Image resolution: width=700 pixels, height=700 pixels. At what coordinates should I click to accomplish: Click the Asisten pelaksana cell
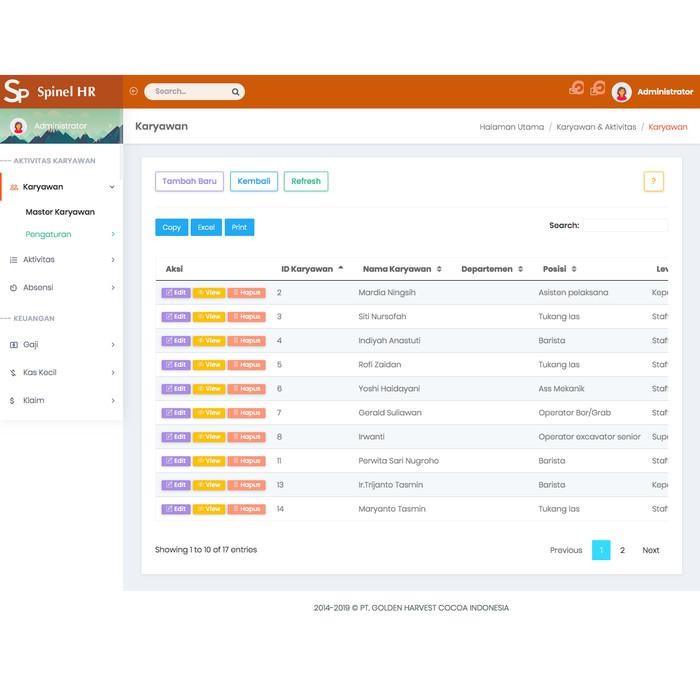click(573, 293)
